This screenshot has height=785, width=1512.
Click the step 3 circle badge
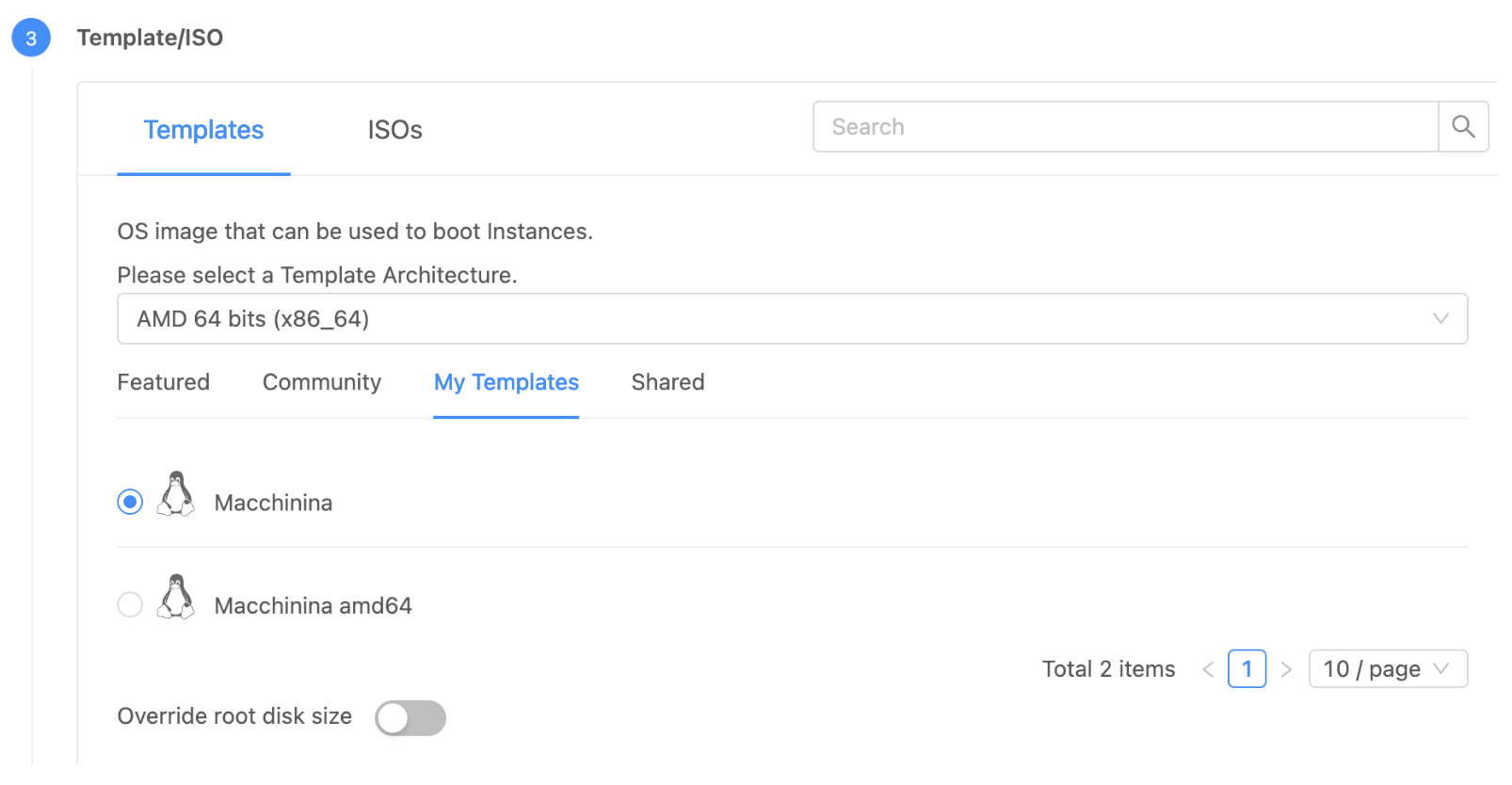click(x=31, y=39)
